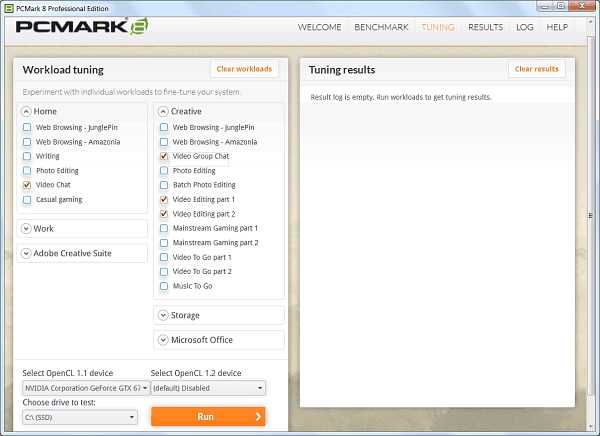
Task: Open the OpenCL 1.1 device dropdown
Action: [86, 388]
